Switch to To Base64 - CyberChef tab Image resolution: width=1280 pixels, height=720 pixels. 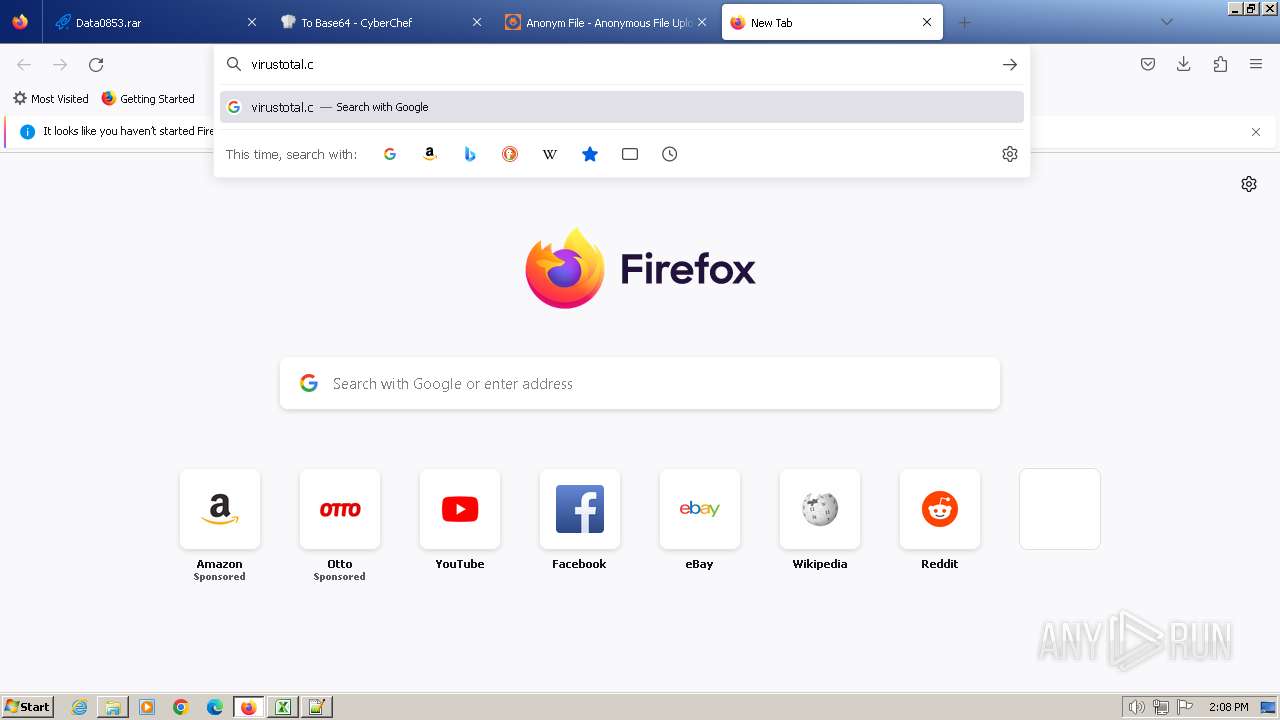378,22
